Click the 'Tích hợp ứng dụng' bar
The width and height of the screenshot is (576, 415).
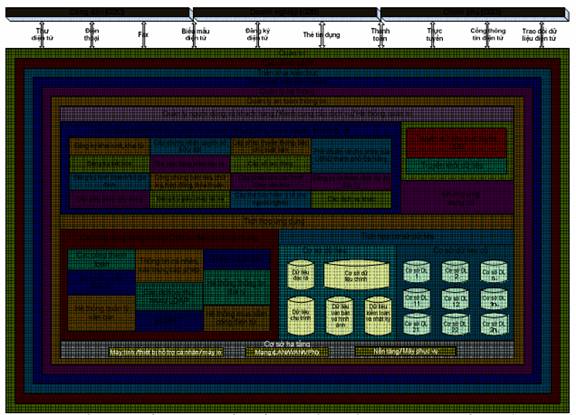tap(287, 222)
